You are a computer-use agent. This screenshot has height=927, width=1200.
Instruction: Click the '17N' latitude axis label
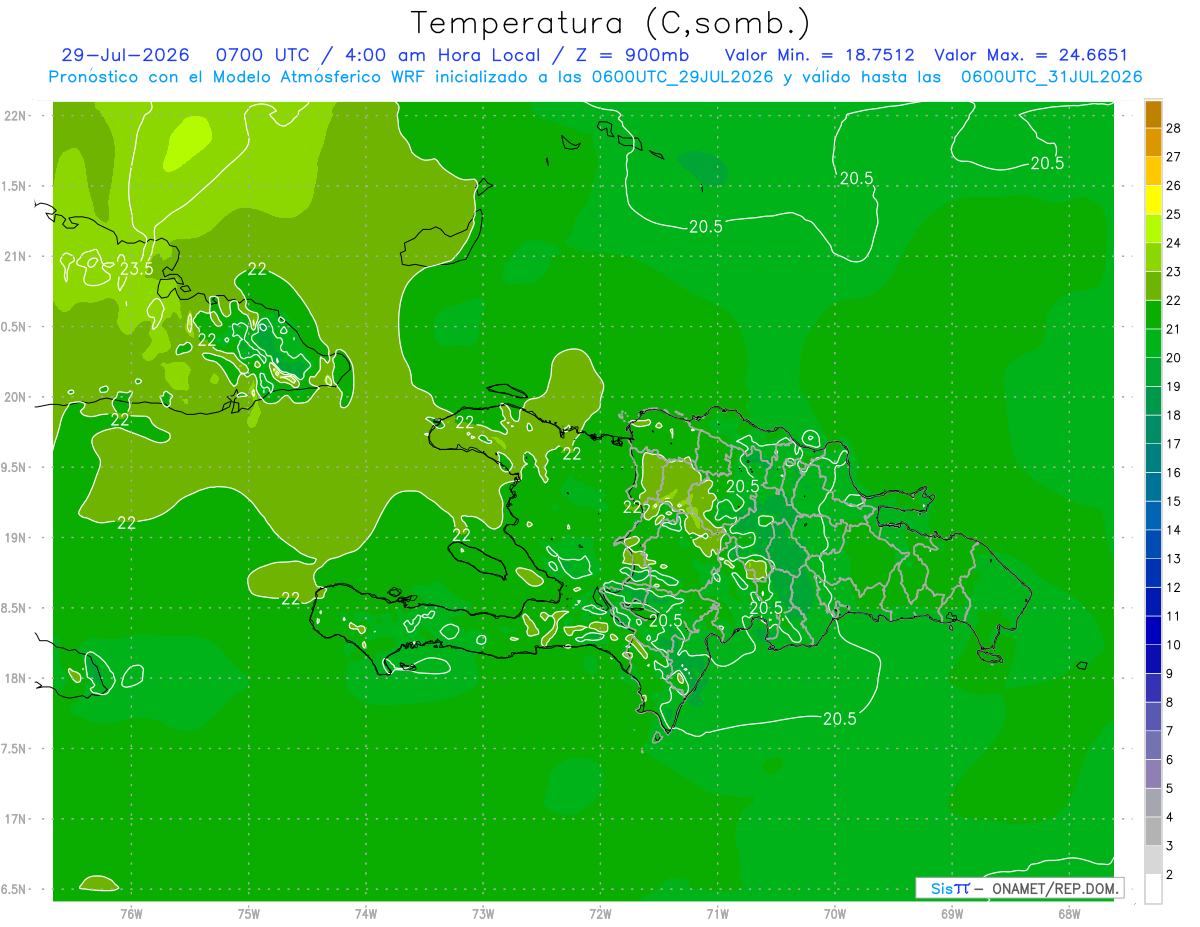pyautogui.click(x=15, y=819)
